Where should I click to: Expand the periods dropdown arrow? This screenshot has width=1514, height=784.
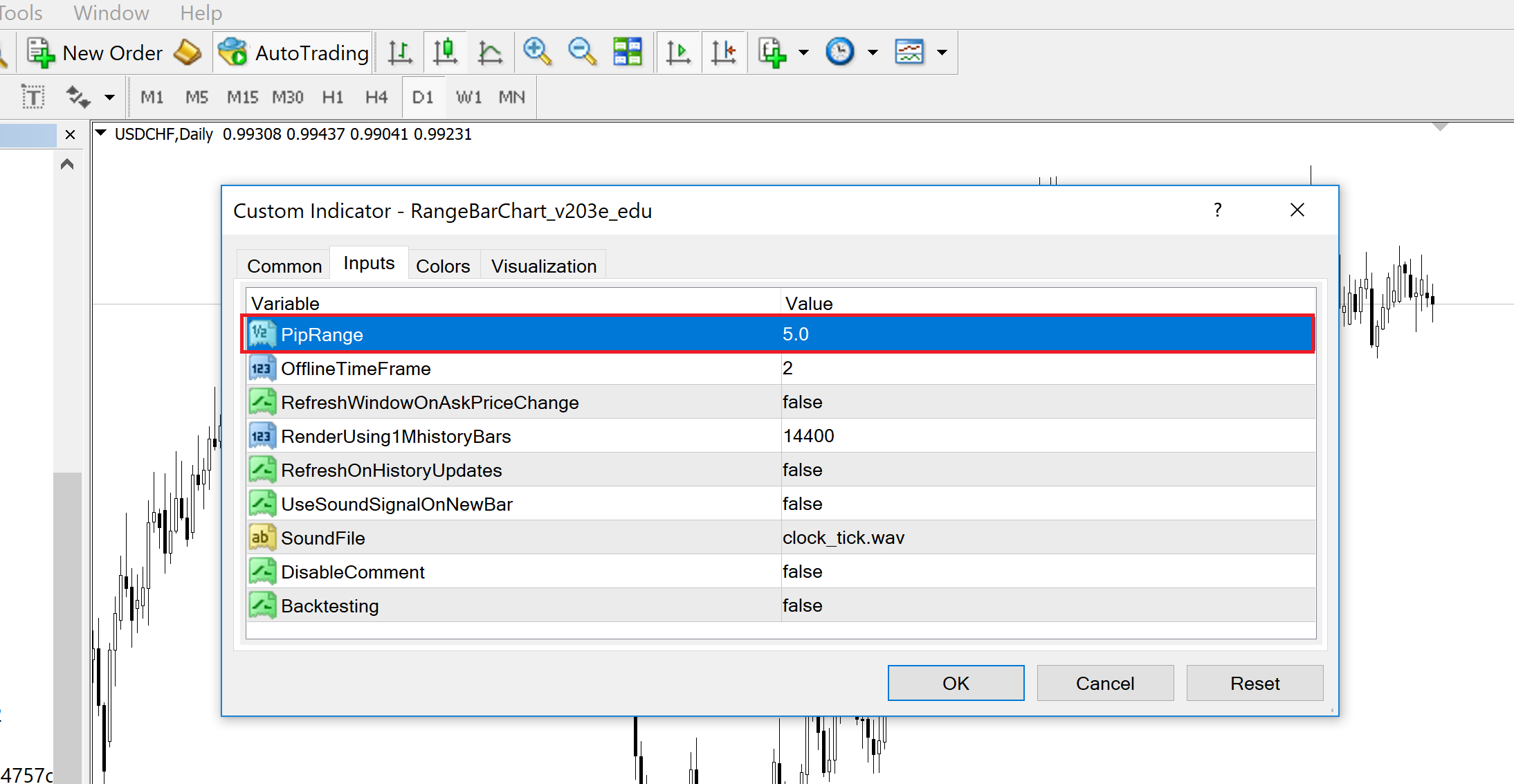[x=873, y=53]
